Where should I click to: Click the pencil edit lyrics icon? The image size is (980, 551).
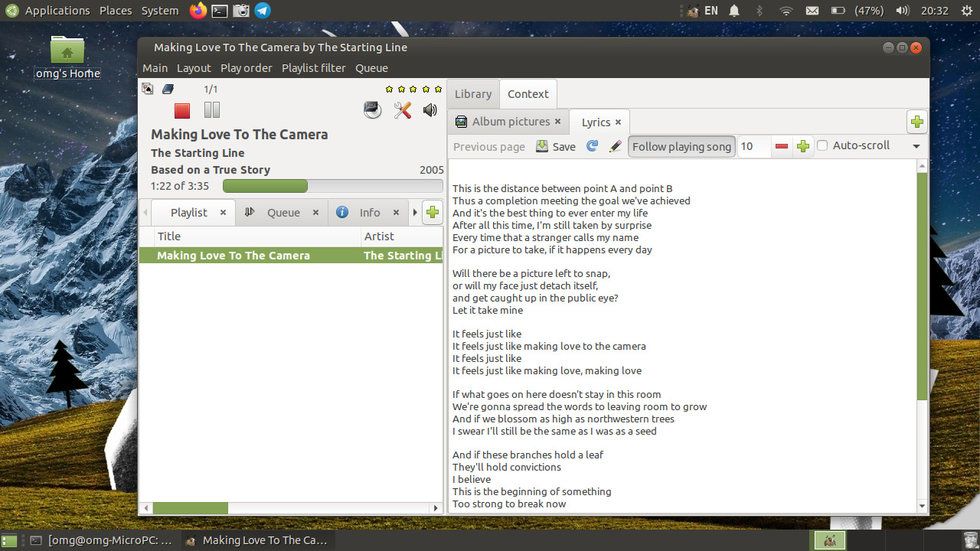[x=615, y=146]
